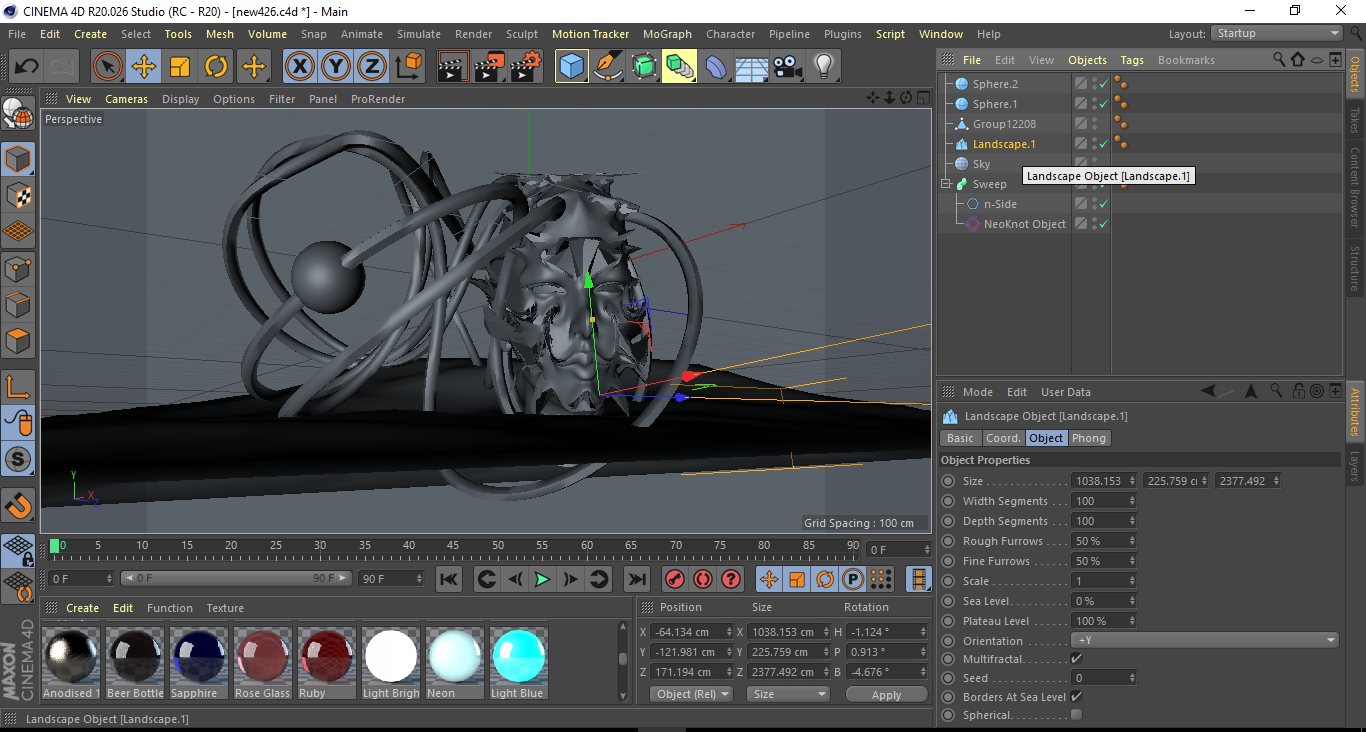1366x732 pixels.
Task: Open the Object (Rel) dropdown
Action: [x=691, y=694]
